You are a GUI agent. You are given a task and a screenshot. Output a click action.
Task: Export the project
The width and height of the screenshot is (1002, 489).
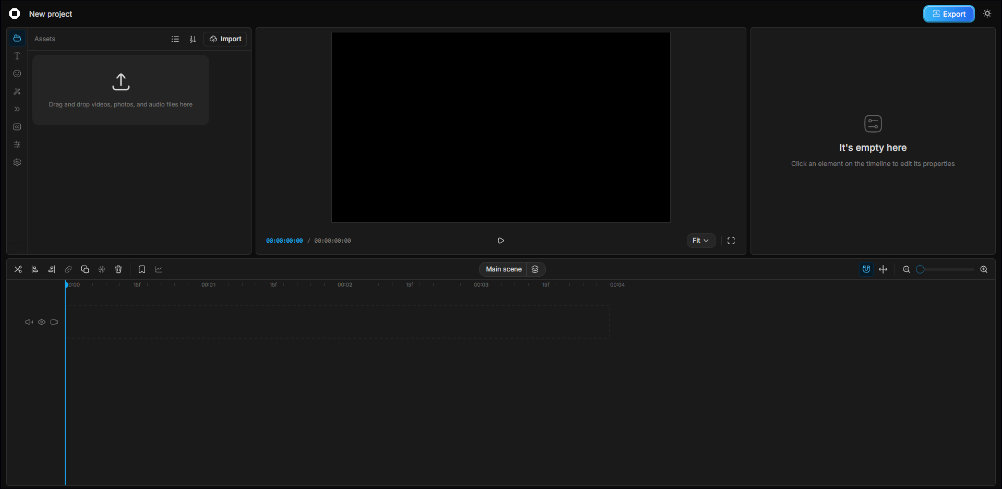(948, 14)
